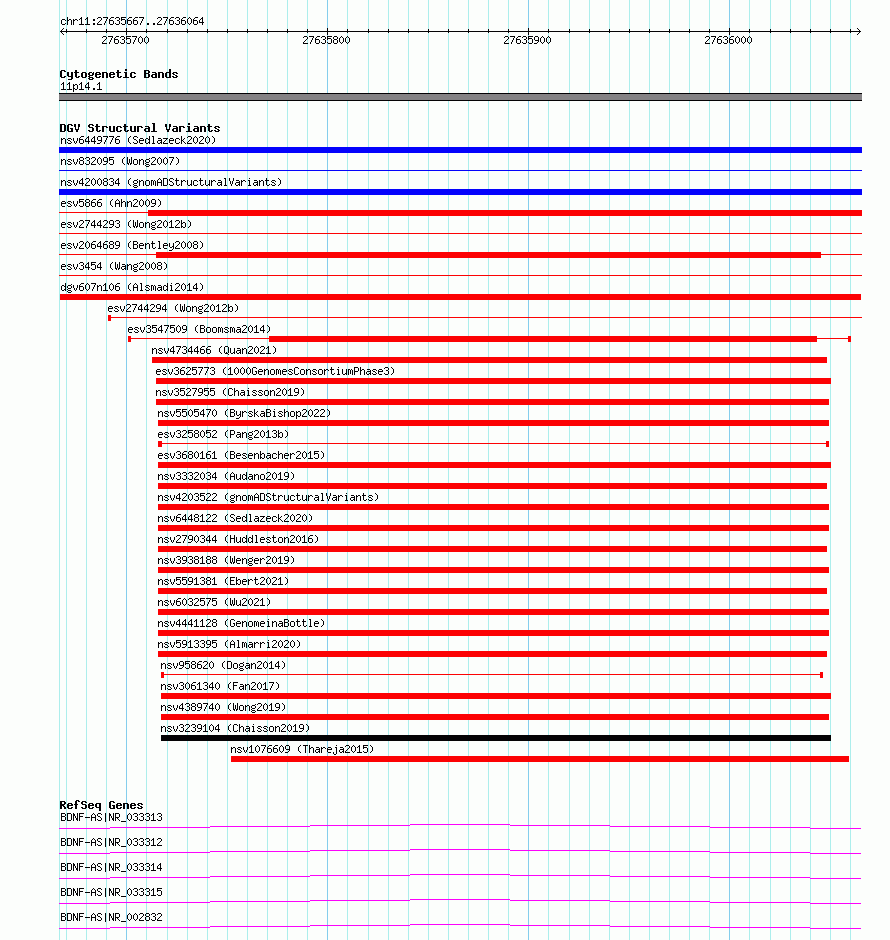This screenshot has width=890, height=940.
Task: Open the nsv4200834 (gnomADStructuralVariants) label
Action: pyautogui.click(x=171, y=182)
